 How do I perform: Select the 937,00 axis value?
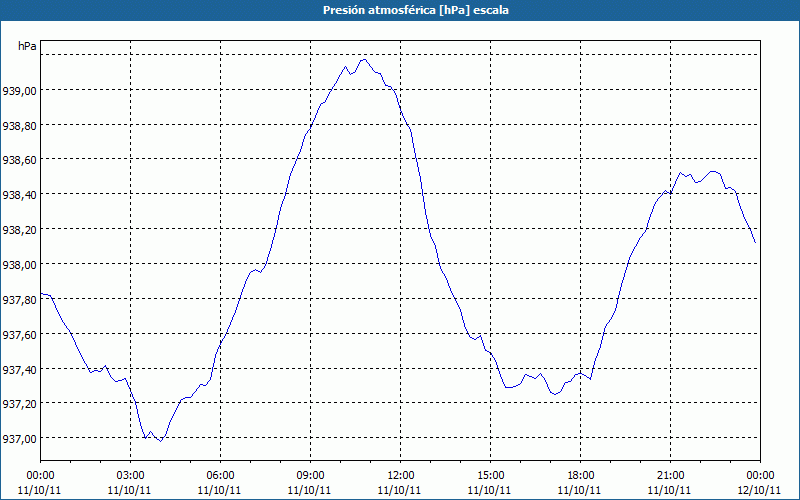coord(20,439)
